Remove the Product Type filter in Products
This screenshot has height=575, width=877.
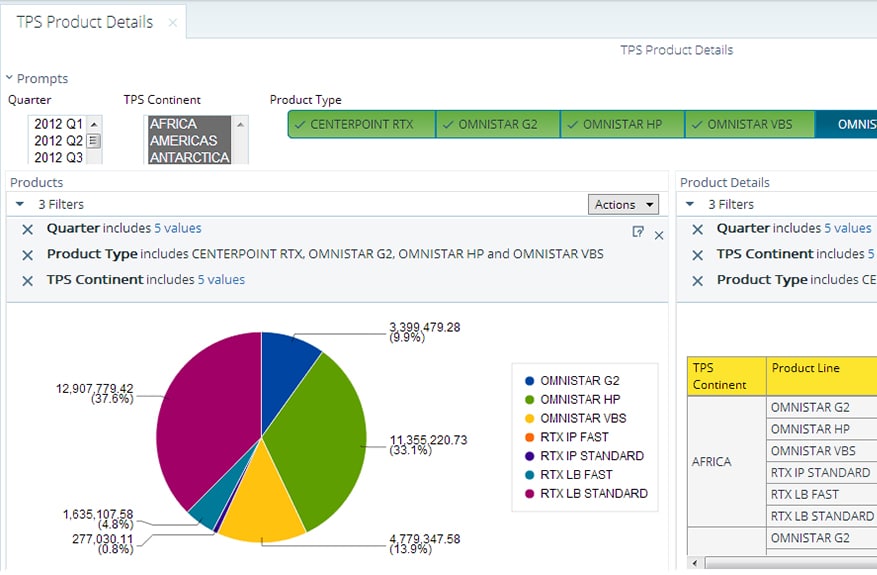click(27, 255)
